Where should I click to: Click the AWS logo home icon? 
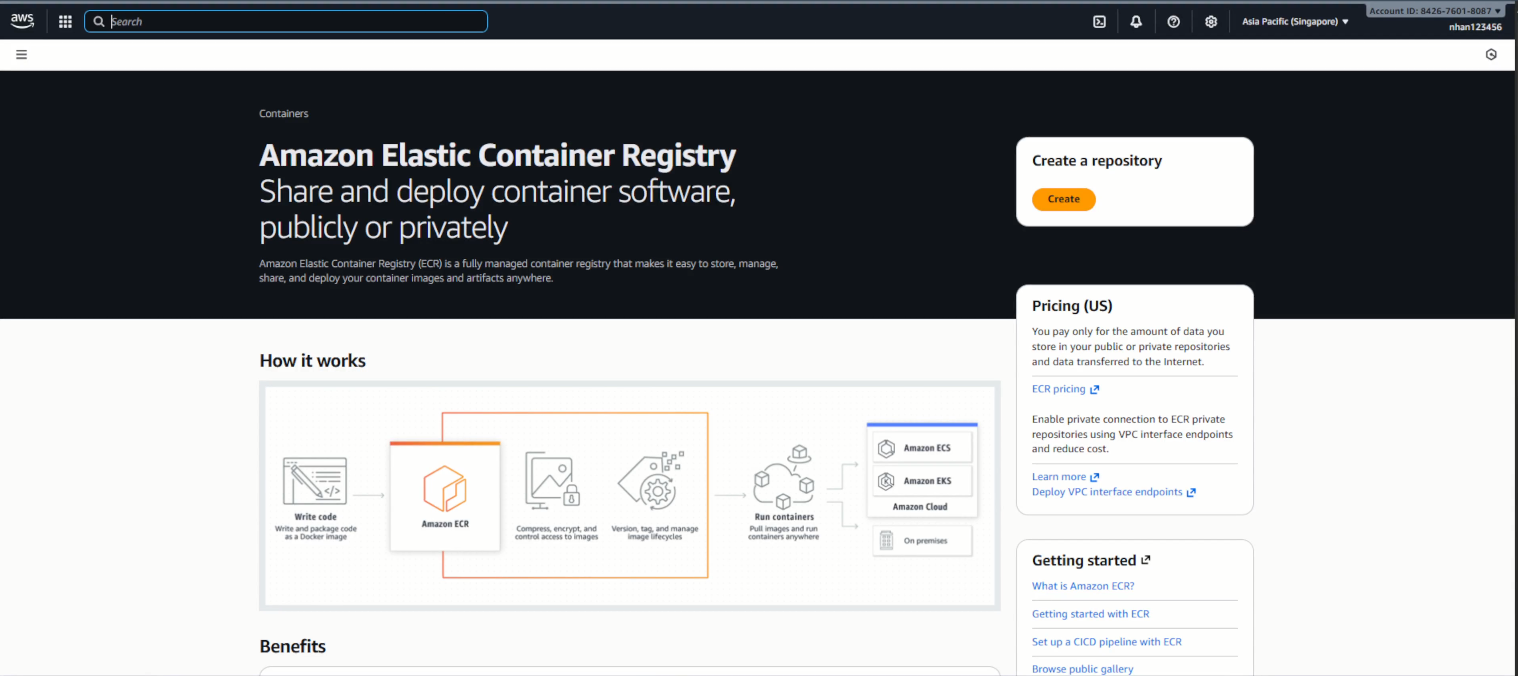[x=22, y=21]
